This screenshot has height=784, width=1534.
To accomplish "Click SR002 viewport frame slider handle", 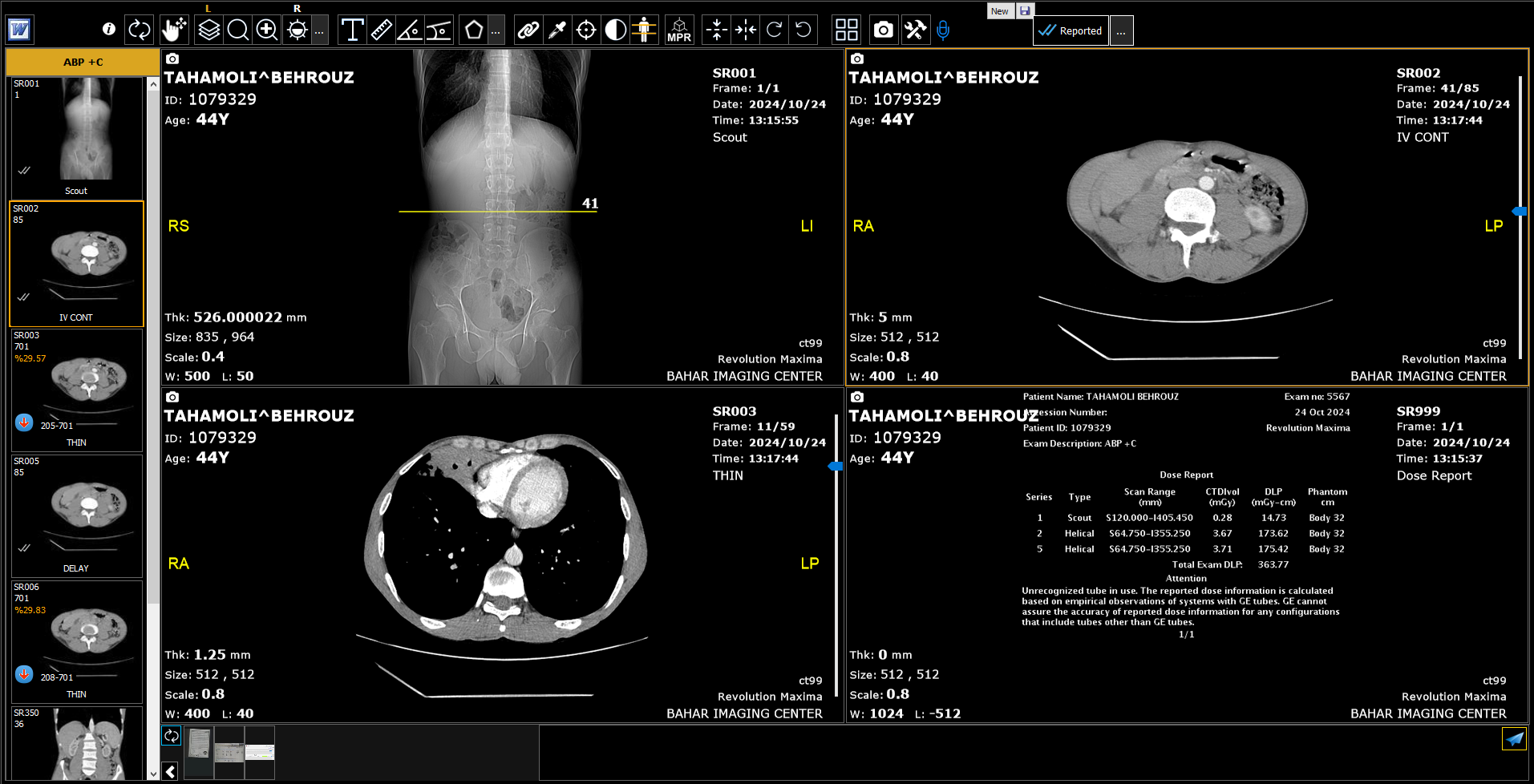I will tap(1519, 211).
